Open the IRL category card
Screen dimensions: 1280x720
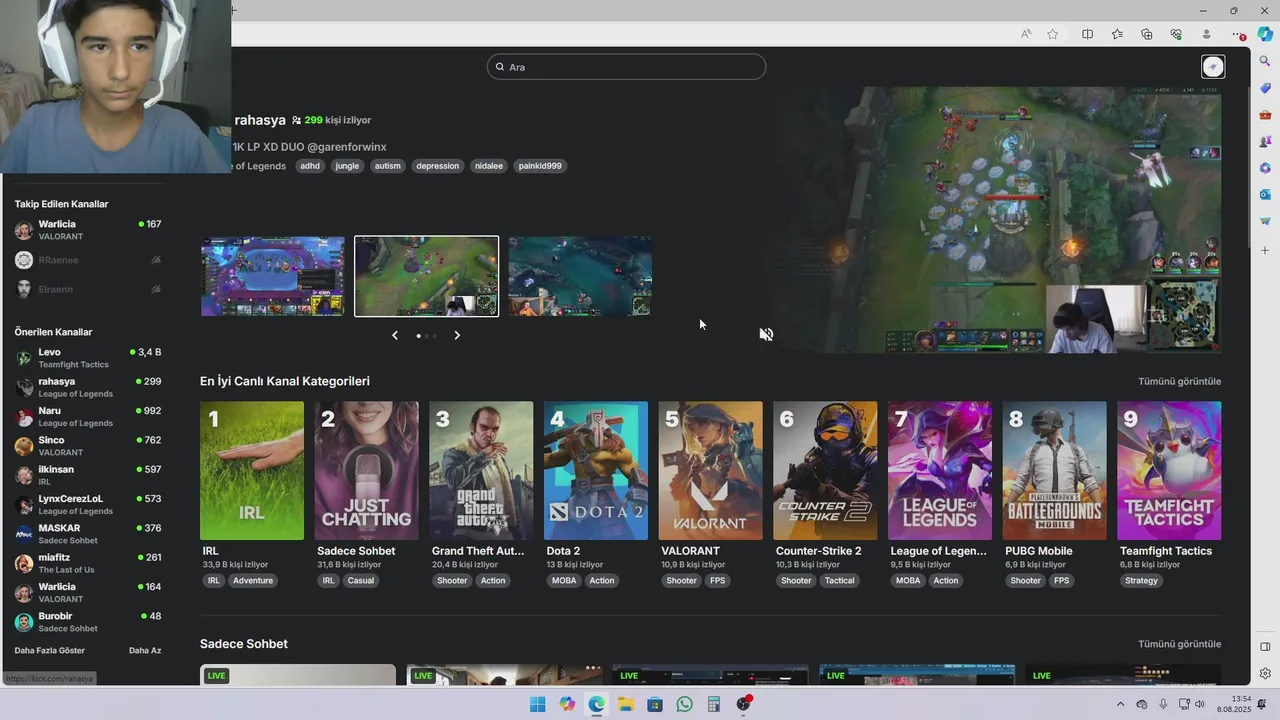click(252, 471)
